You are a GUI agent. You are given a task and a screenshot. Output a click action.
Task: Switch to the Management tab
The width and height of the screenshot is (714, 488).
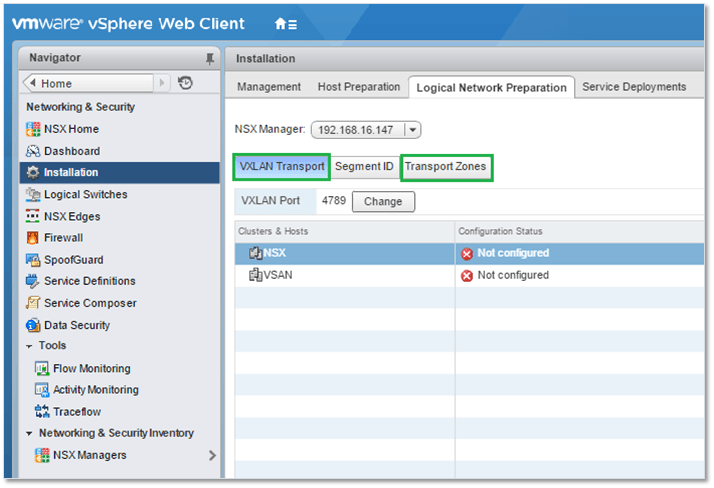269,86
